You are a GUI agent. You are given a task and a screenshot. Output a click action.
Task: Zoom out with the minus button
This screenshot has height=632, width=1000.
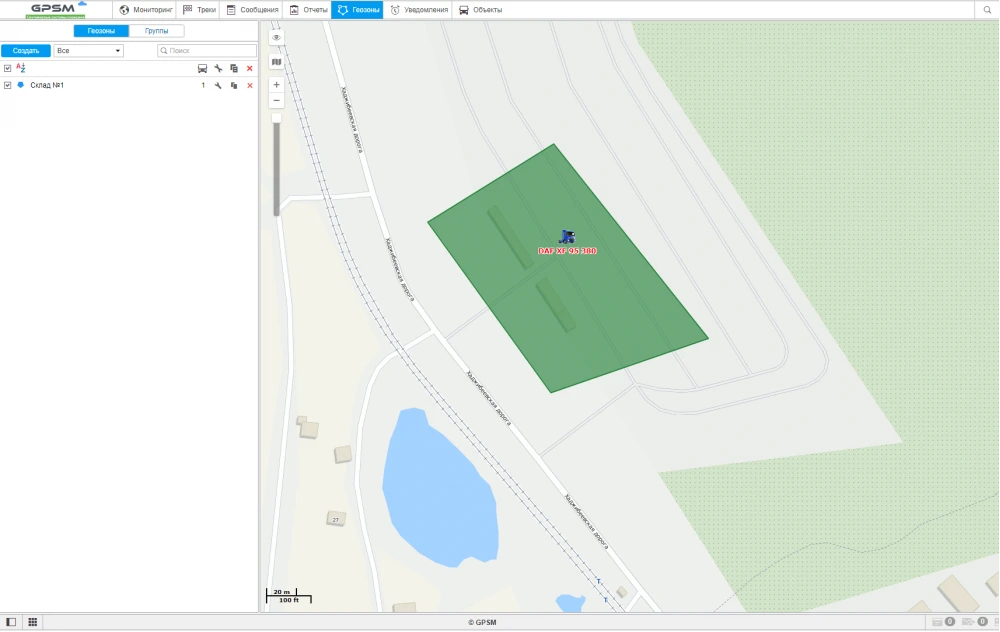[277, 101]
